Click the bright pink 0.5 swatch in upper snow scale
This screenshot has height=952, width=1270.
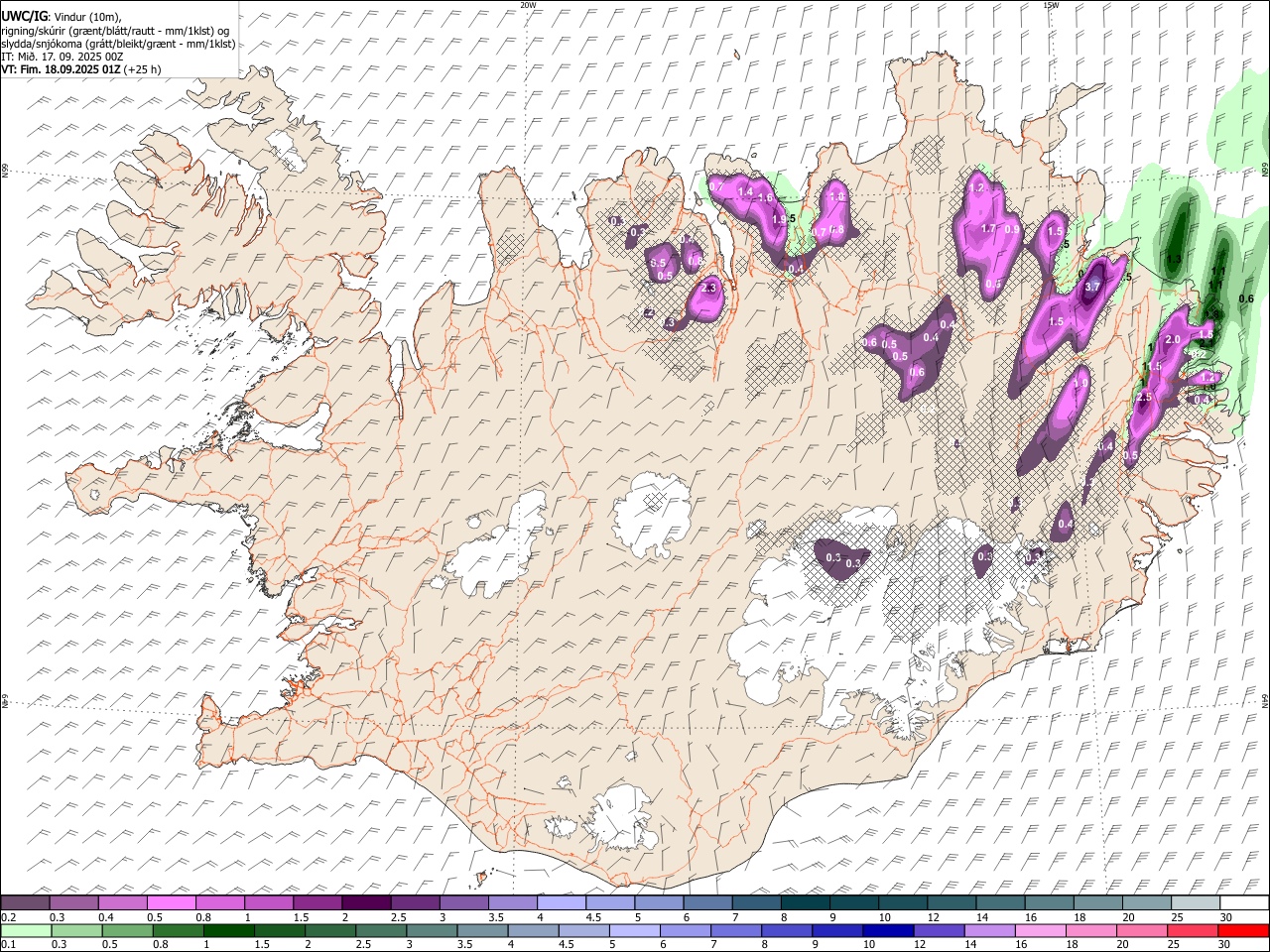(x=172, y=903)
